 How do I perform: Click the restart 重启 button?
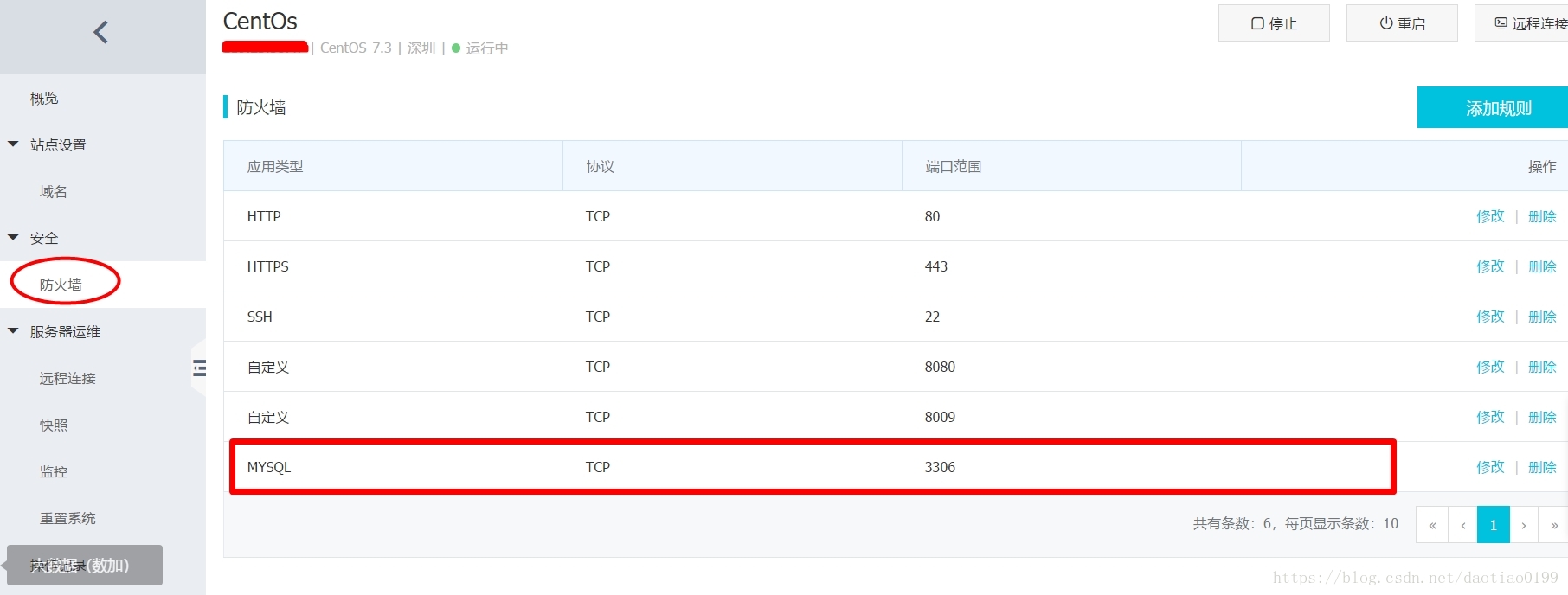point(1402,23)
